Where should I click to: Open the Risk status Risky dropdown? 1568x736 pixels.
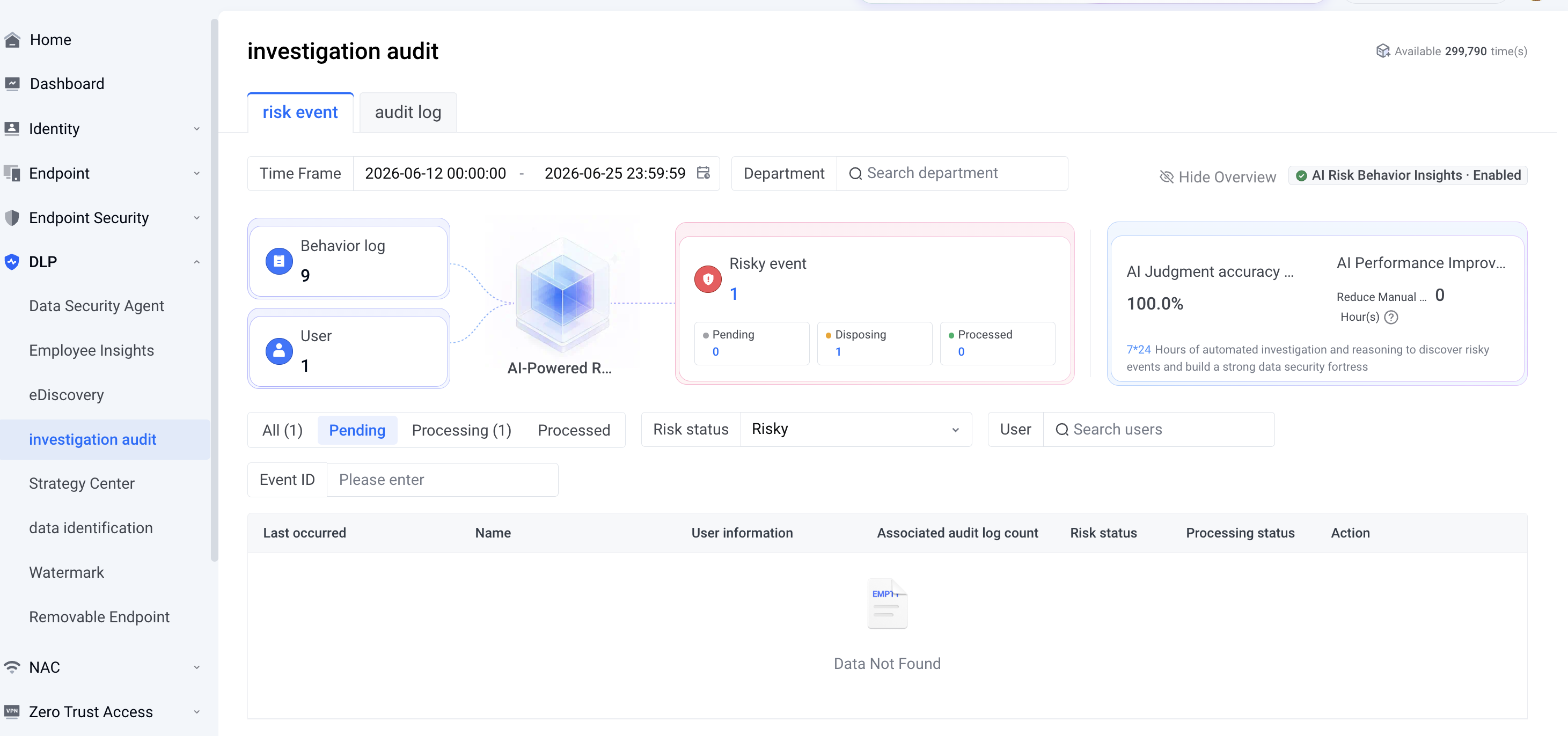(x=855, y=430)
